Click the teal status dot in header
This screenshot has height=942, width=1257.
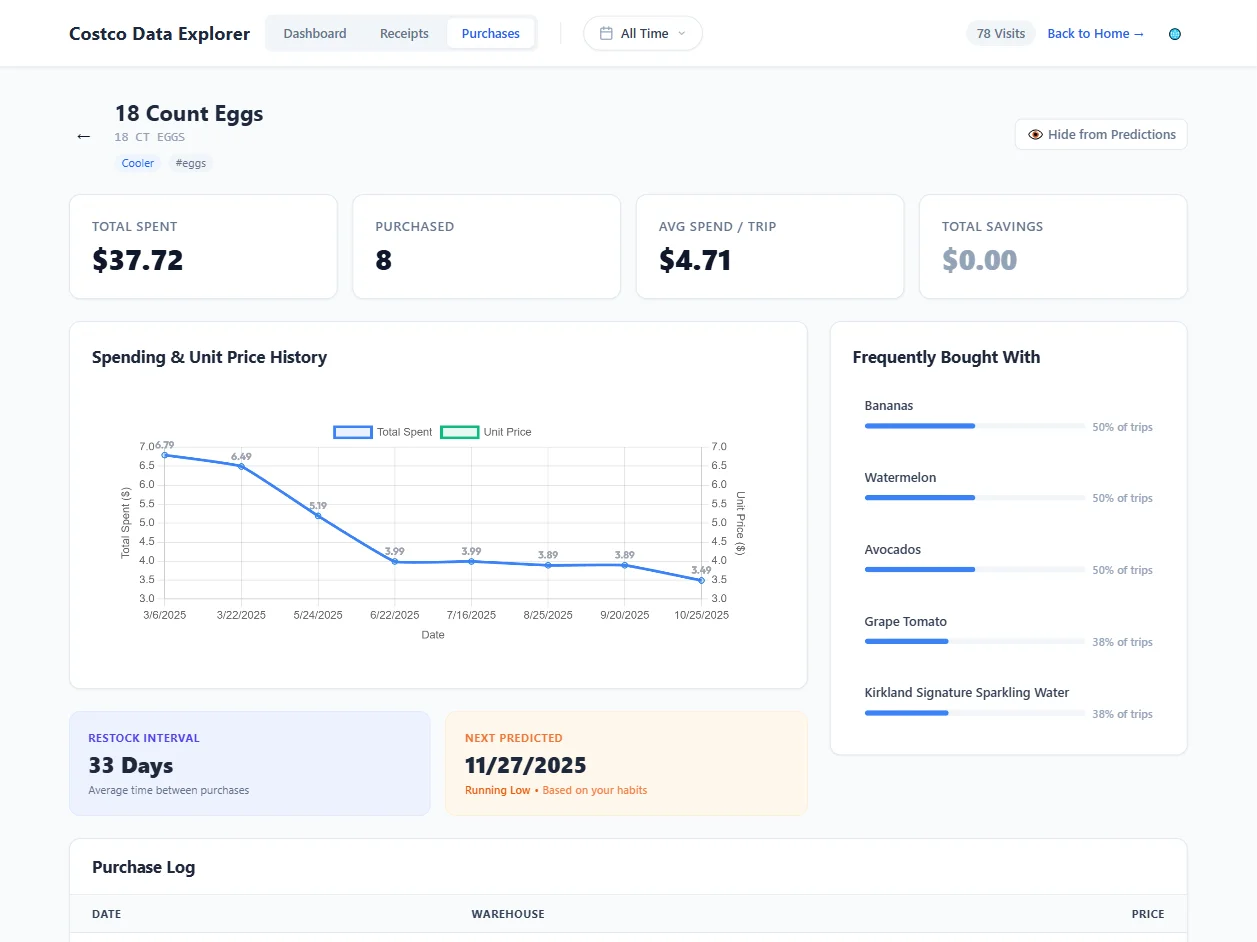click(x=1175, y=34)
